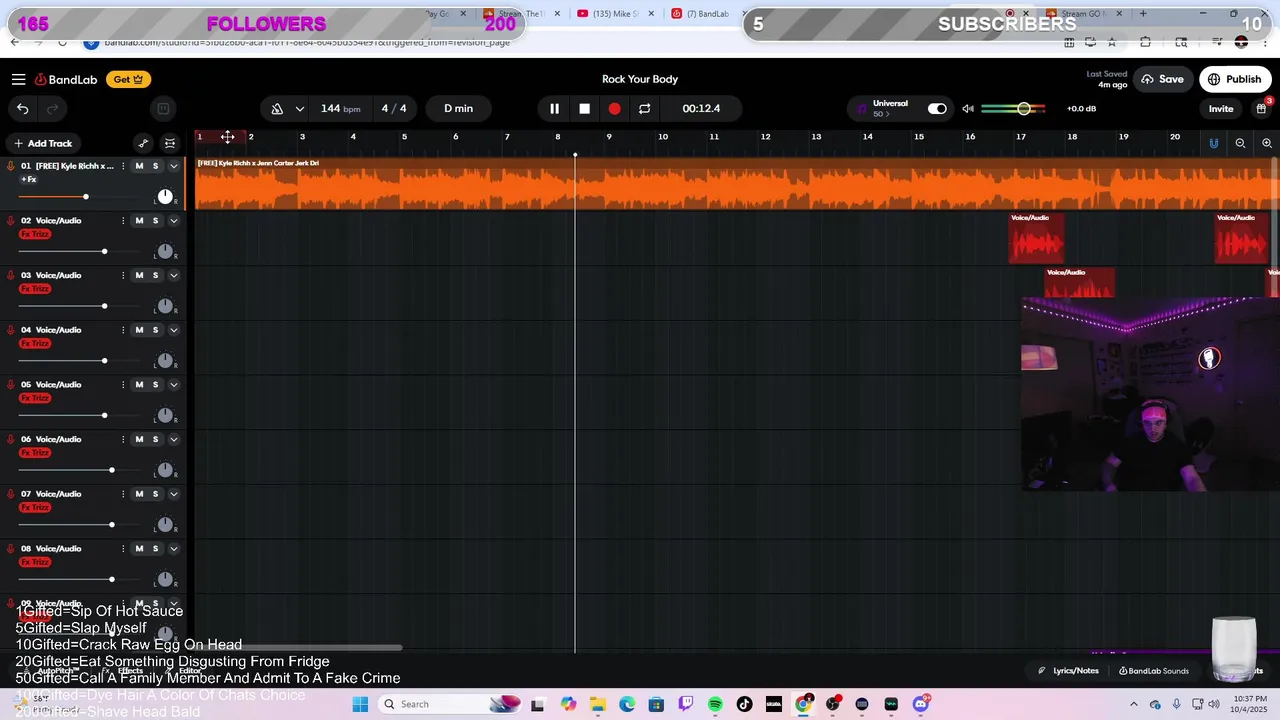Open track 03 three-dot menu
This screenshot has height=720, width=1280.
[123, 275]
